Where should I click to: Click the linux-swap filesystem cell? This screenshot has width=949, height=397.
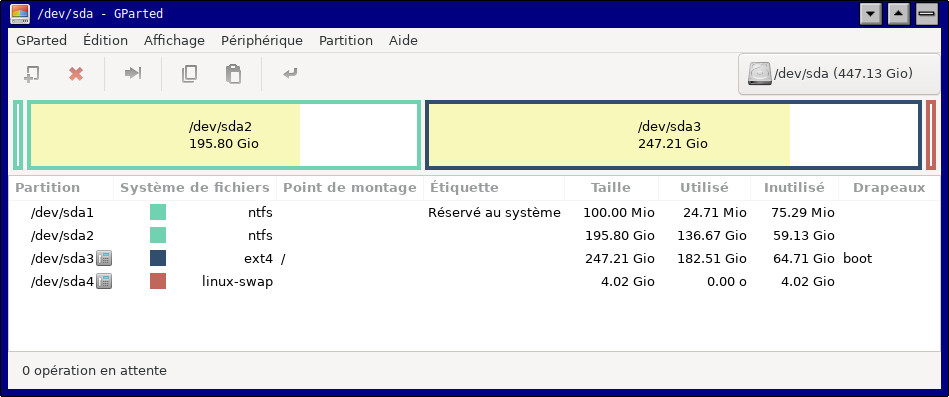coord(237,281)
